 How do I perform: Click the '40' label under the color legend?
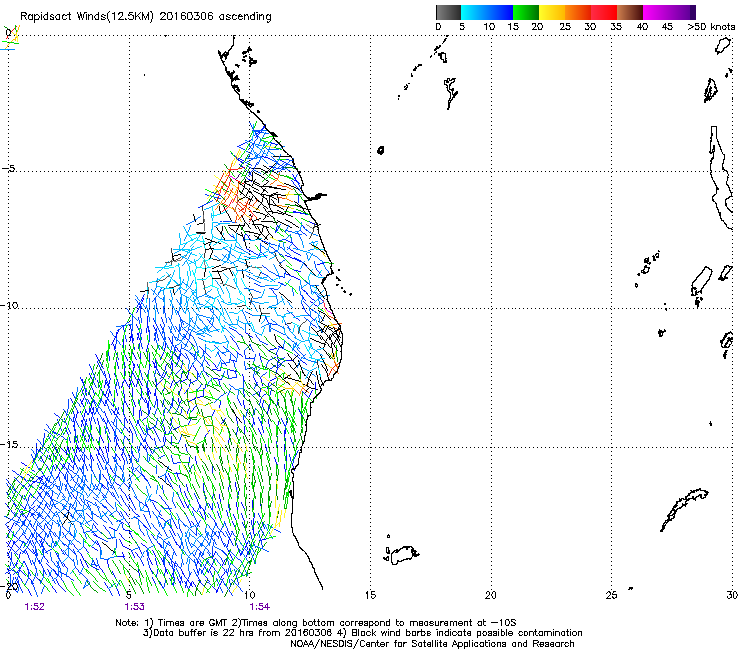pos(642,27)
